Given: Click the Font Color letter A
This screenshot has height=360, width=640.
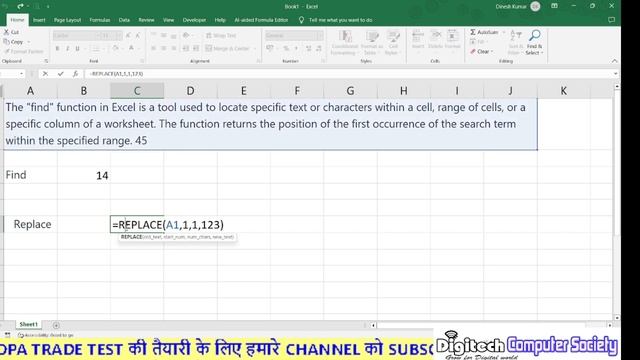Looking at the screenshot, I should point(131,49).
